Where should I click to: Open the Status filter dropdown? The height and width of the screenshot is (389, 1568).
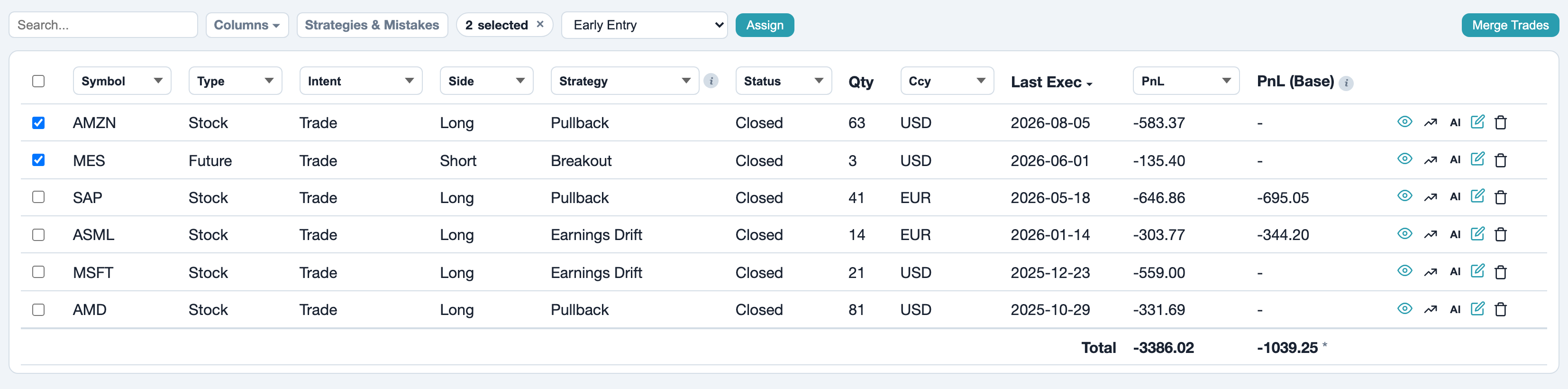pyautogui.click(x=784, y=81)
